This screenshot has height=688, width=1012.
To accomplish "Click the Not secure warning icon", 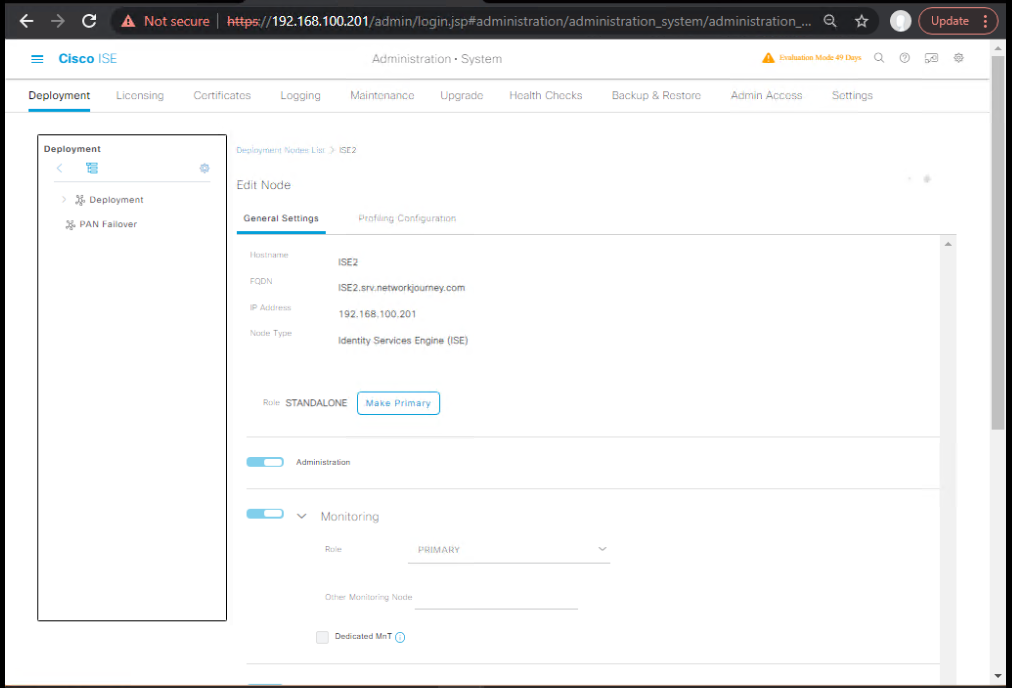I will point(128,21).
